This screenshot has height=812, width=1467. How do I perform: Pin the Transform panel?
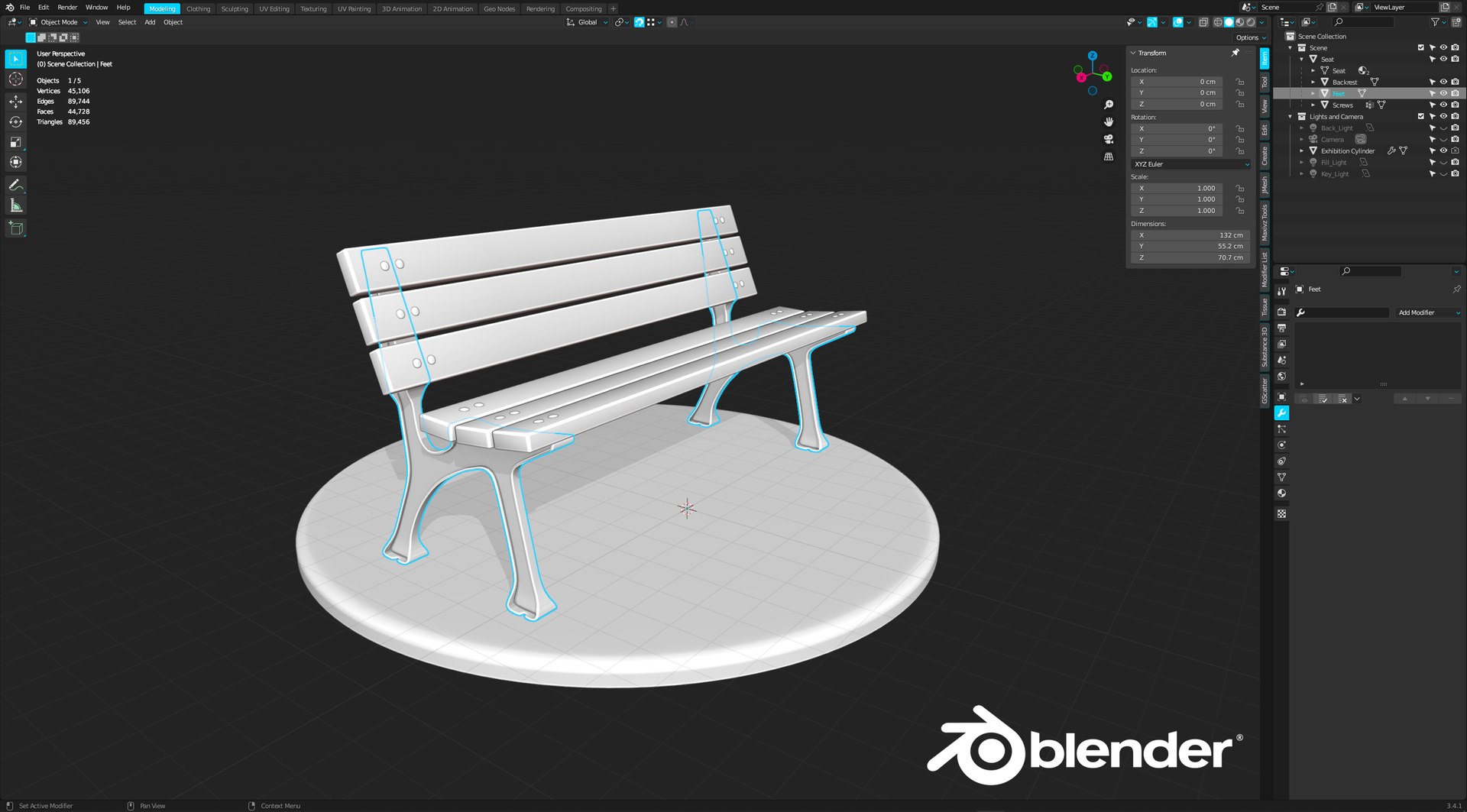pos(1235,53)
